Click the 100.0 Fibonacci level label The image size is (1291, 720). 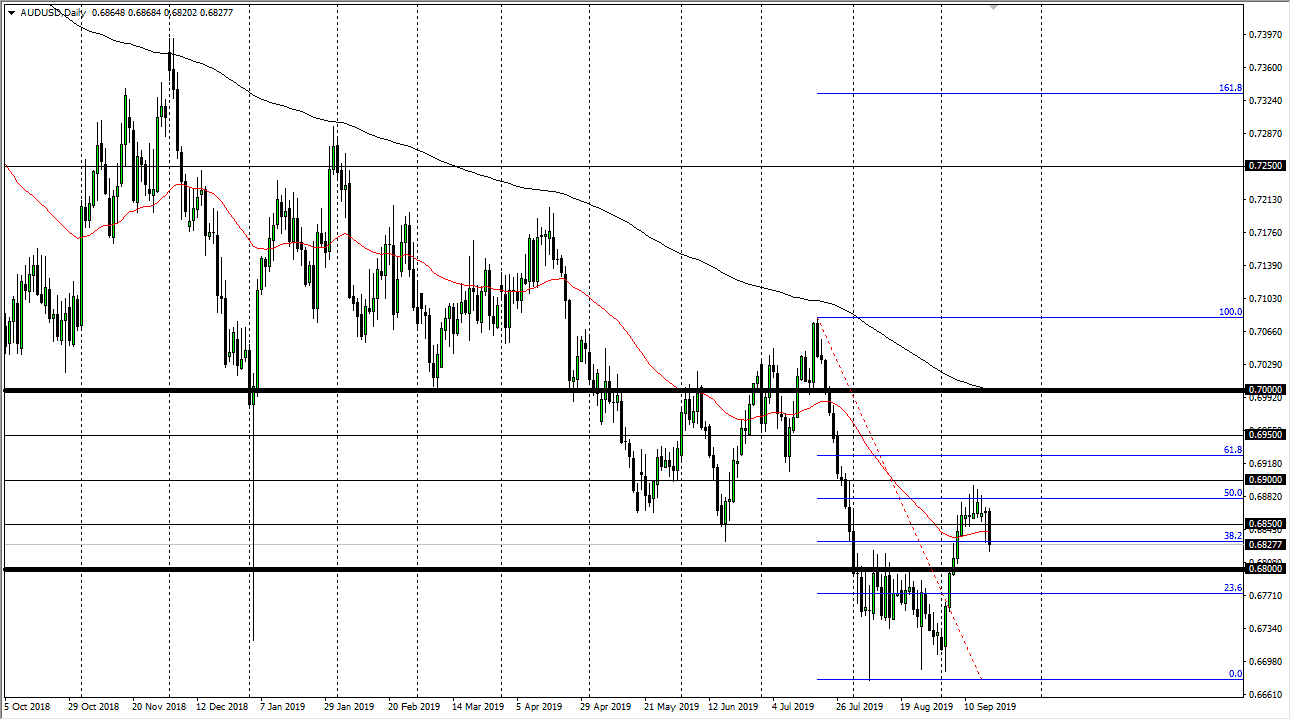click(1230, 312)
